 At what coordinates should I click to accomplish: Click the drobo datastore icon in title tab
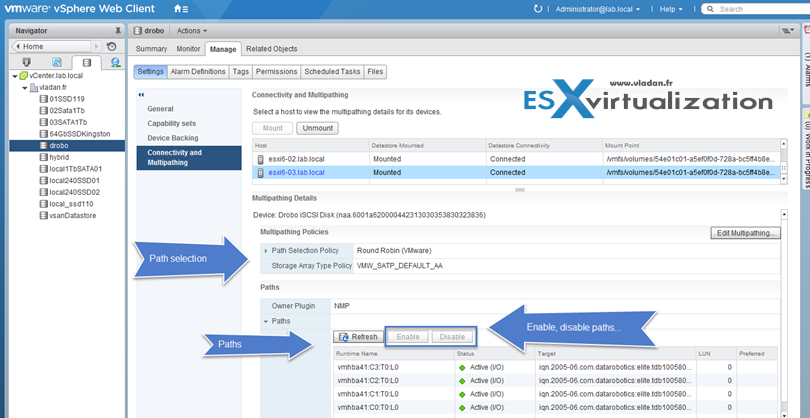pos(137,31)
